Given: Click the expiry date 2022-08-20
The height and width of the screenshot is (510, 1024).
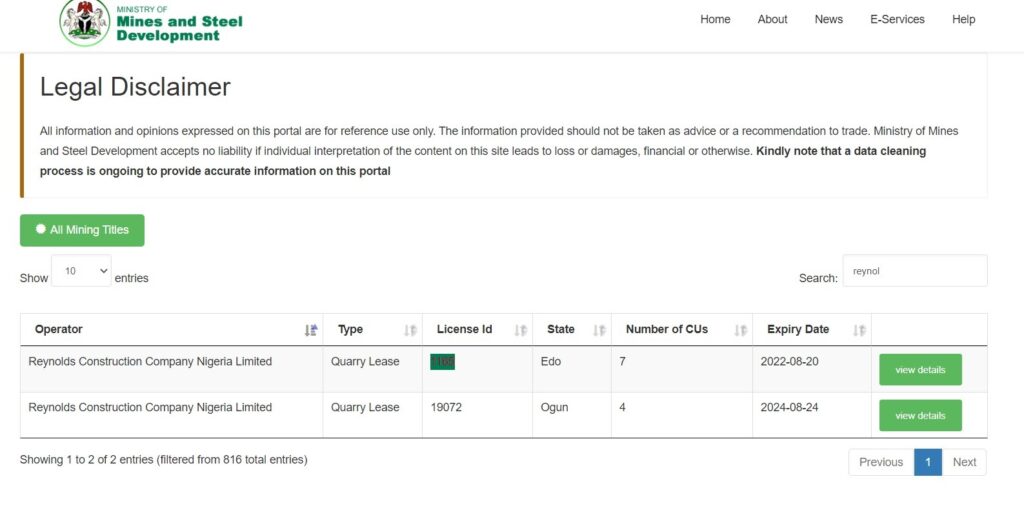Looking at the screenshot, I should click(789, 361).
